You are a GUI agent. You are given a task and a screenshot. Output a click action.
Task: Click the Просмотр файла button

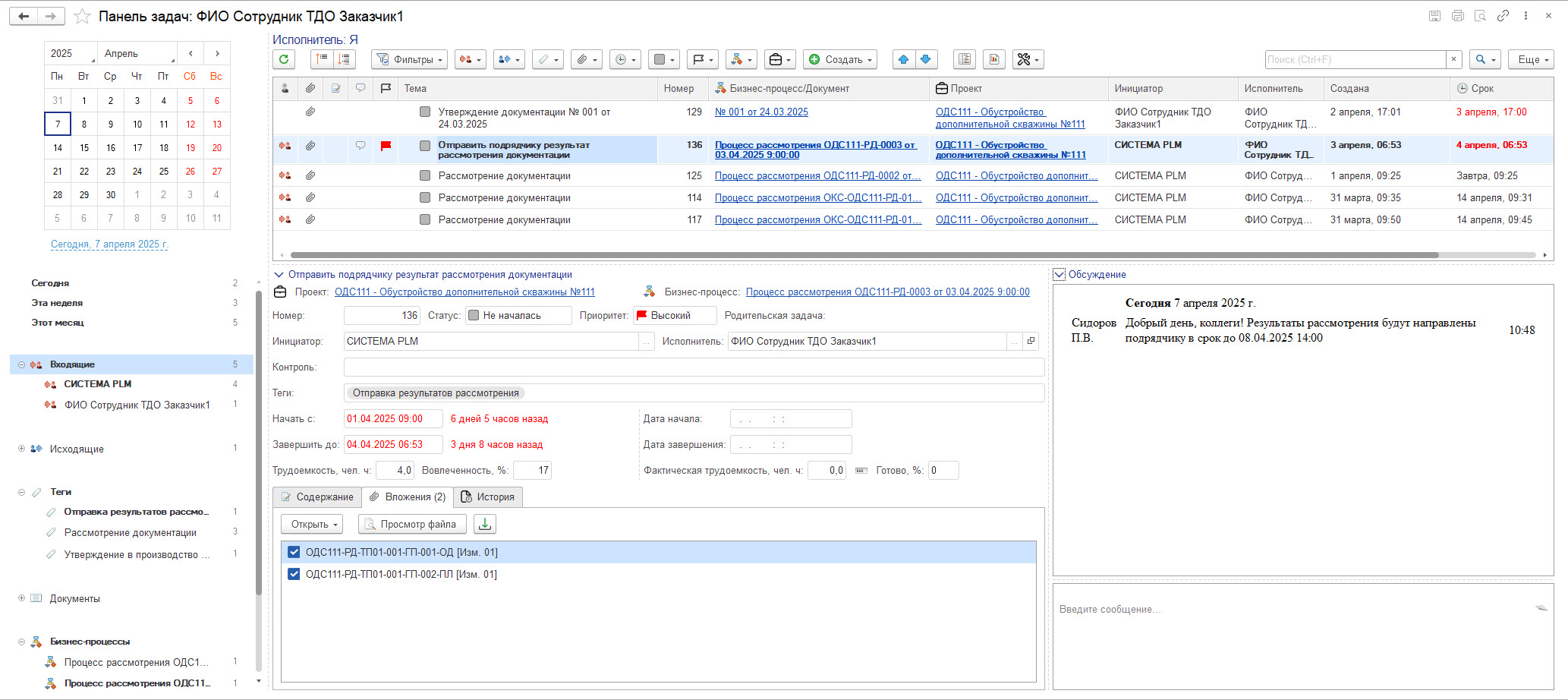[x=412, y=524]
